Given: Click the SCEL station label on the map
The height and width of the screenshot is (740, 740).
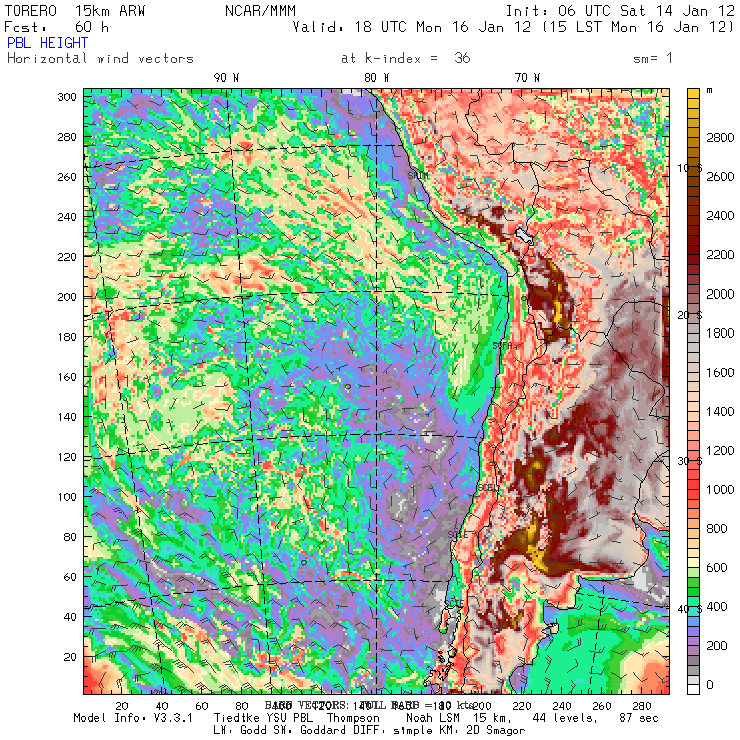Looking at the screenshot, I should coord(488,488).
